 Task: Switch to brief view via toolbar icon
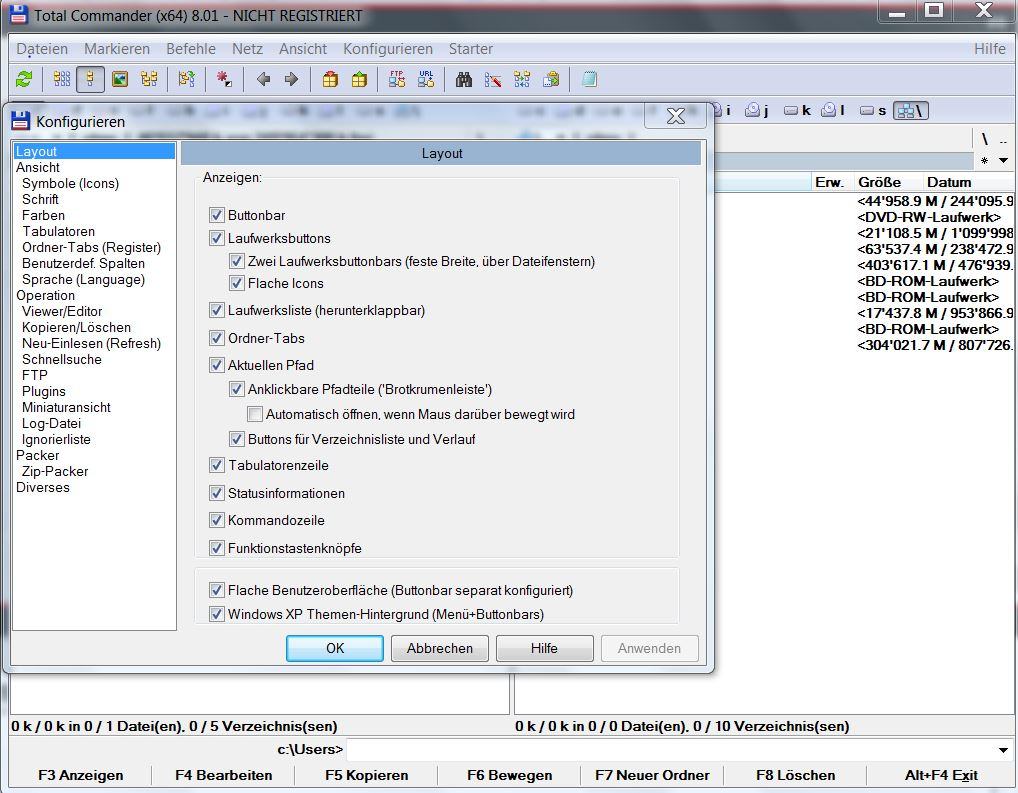[62, 79]
